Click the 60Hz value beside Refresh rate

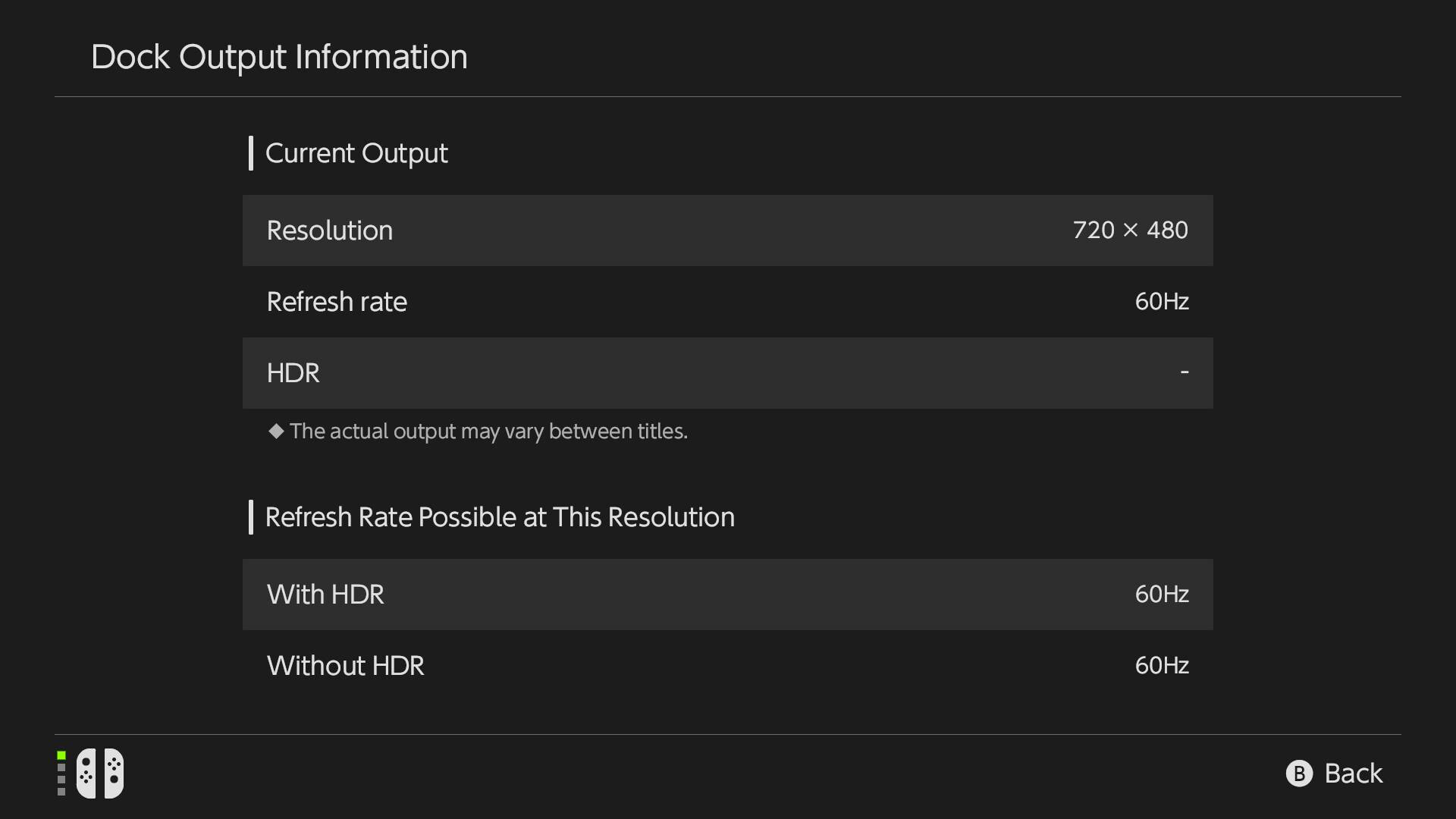click(x=1161, y=302)
